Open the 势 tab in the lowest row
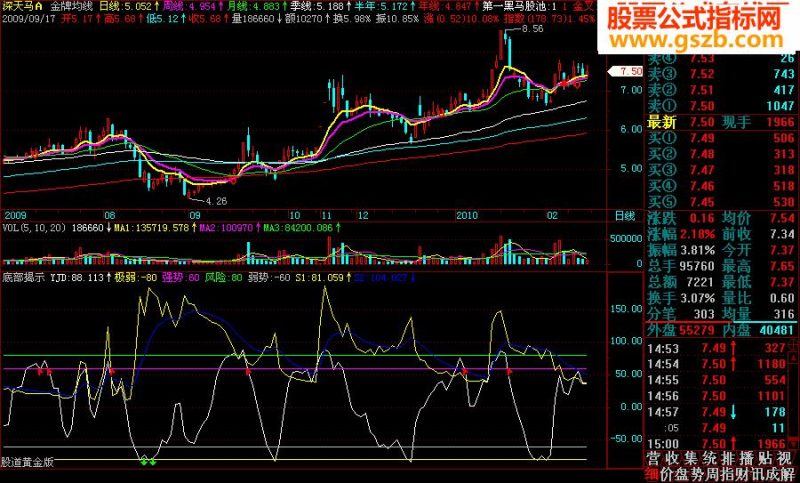Screen dimensions: 800x483 point(699,474)
